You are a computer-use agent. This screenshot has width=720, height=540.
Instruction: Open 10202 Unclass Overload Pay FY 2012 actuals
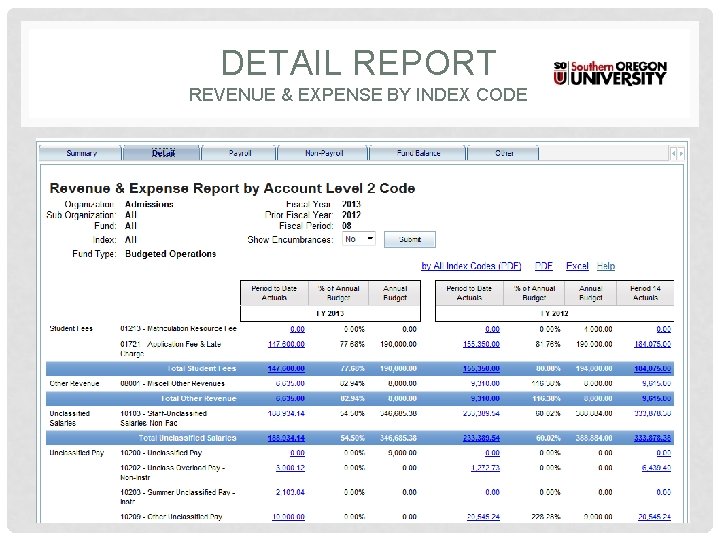485,468
